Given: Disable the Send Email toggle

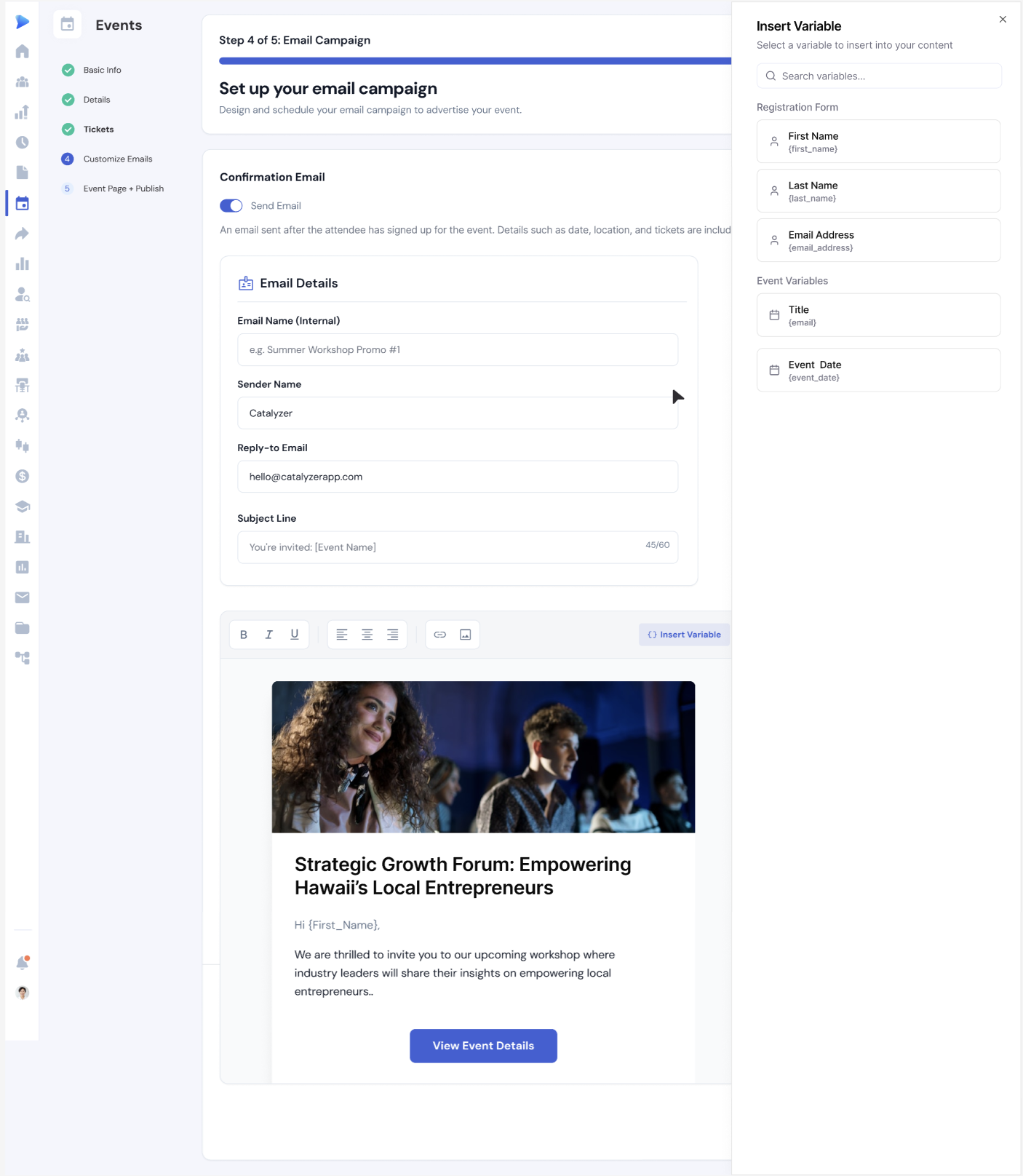Looking at the screenshot, I should coord(231,206).
